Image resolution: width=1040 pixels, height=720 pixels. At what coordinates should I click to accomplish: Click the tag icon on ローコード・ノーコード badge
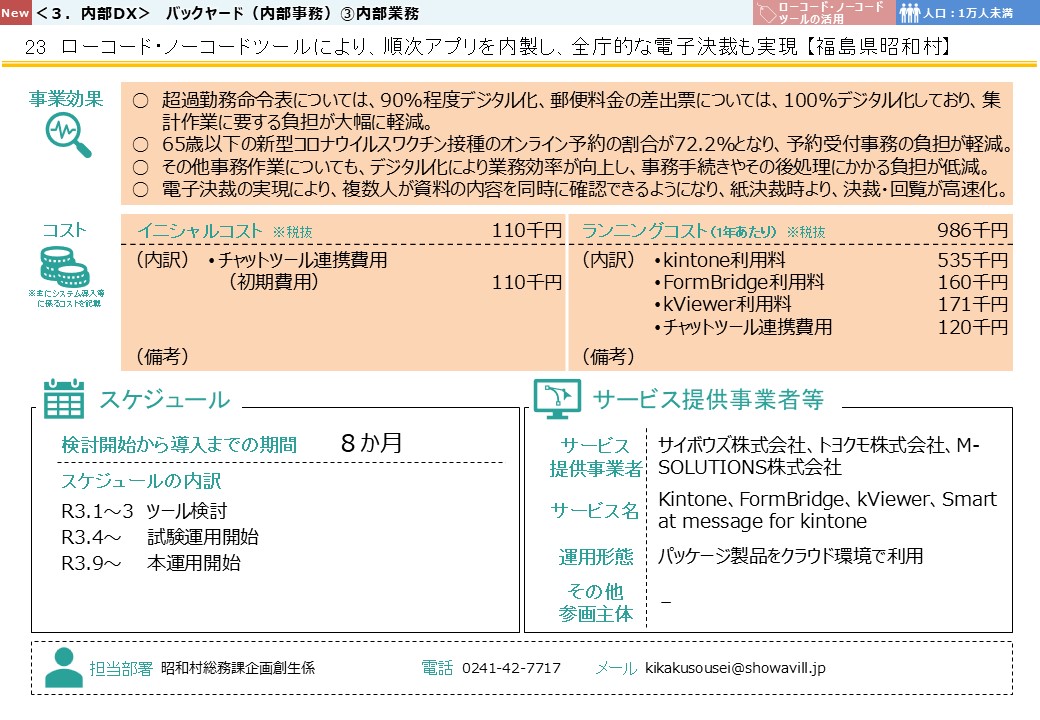[x=767, y=14]
